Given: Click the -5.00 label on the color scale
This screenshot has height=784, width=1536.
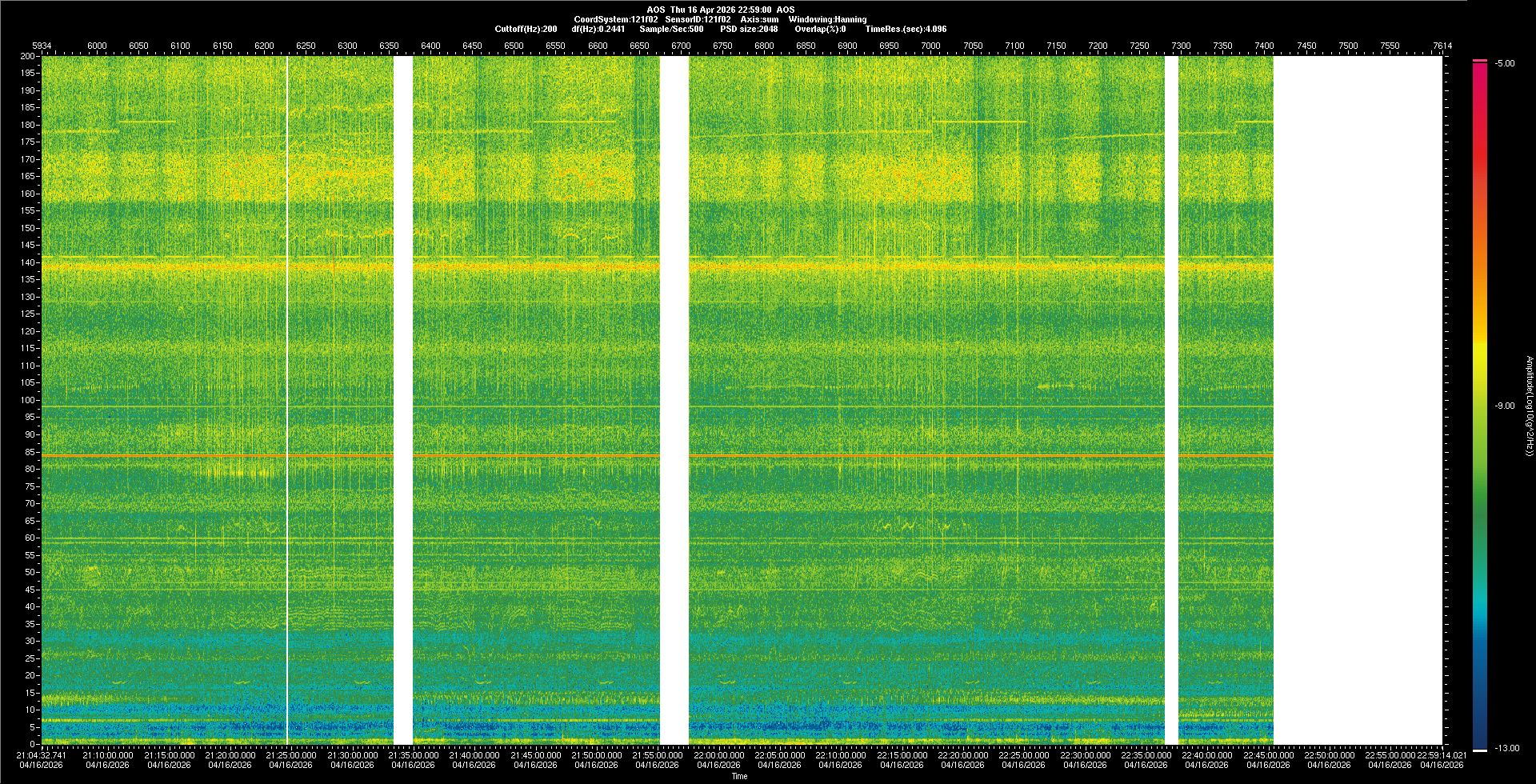Looking at the screenshot, I should click(1505, 64).
